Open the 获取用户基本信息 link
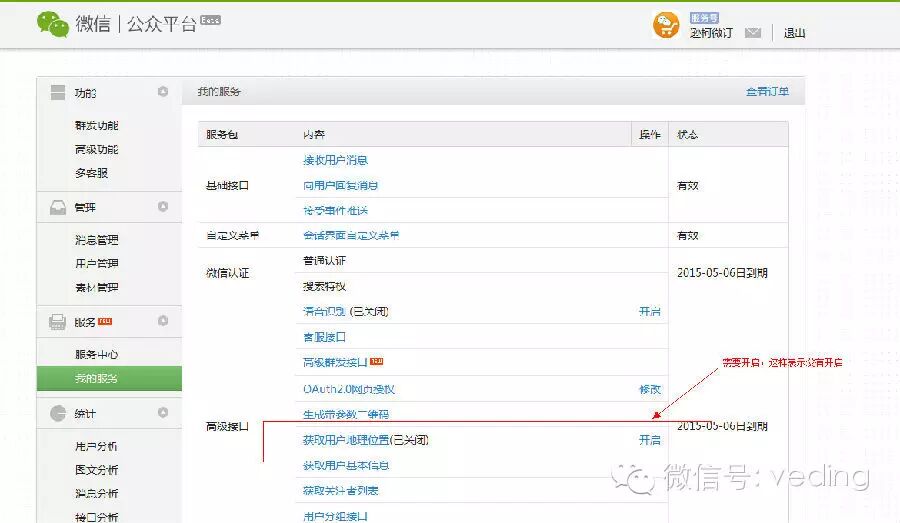The height and width of the screenshot is (523, 900). (346, 466)
